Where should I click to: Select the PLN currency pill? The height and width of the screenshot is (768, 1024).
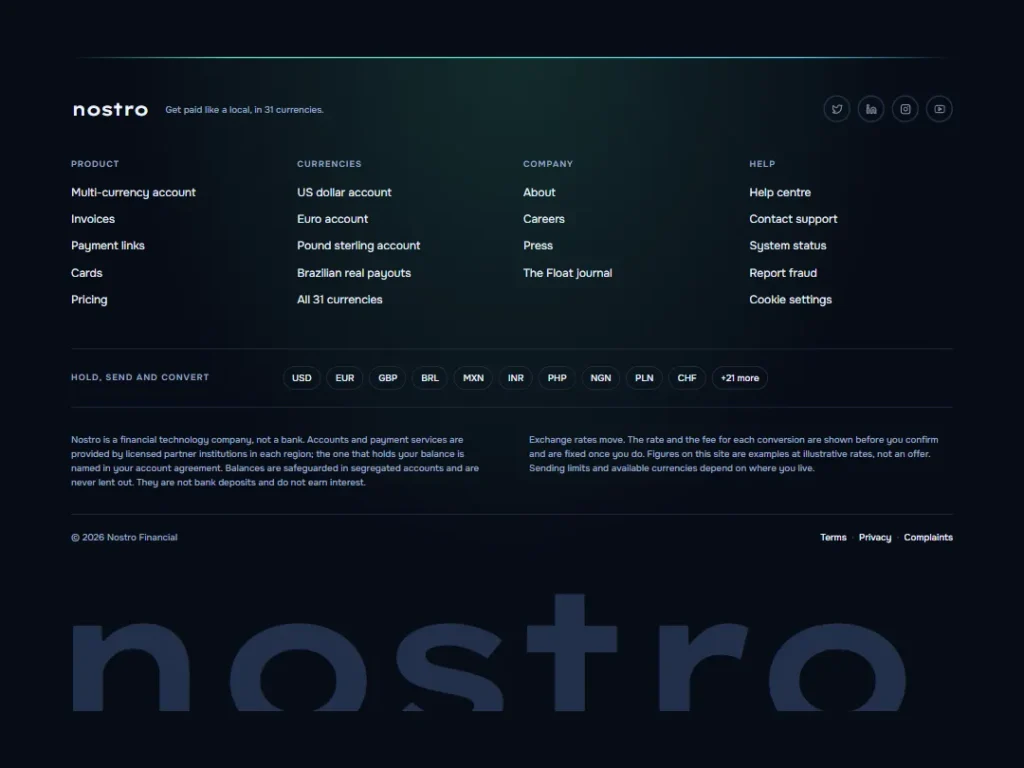[644, 378]
